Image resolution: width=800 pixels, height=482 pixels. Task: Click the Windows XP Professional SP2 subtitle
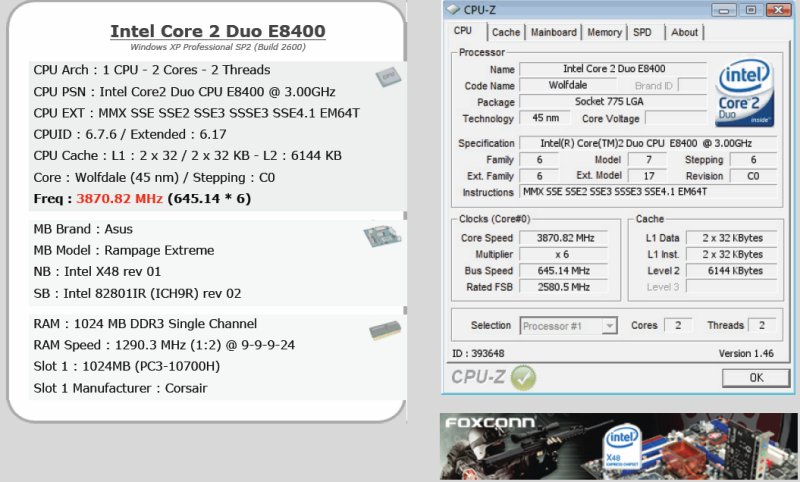(x=218, y=47)
